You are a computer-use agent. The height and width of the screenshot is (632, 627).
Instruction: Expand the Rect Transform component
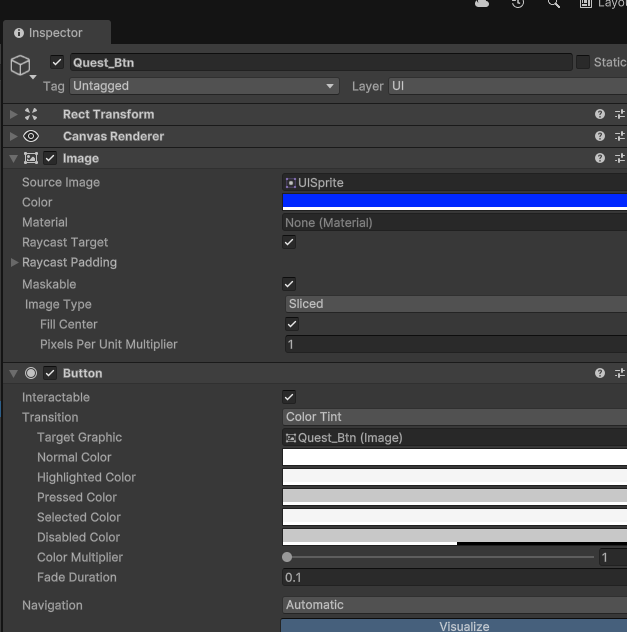coord(13,115)
